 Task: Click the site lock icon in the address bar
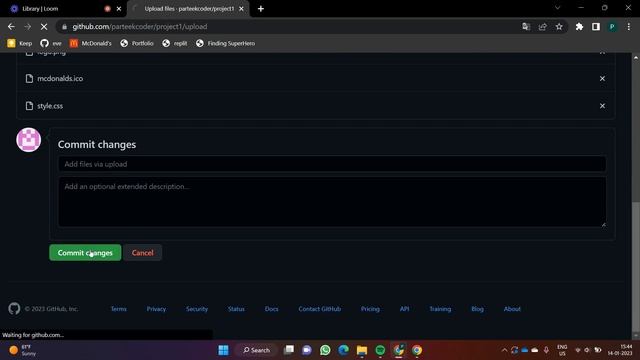64,27
